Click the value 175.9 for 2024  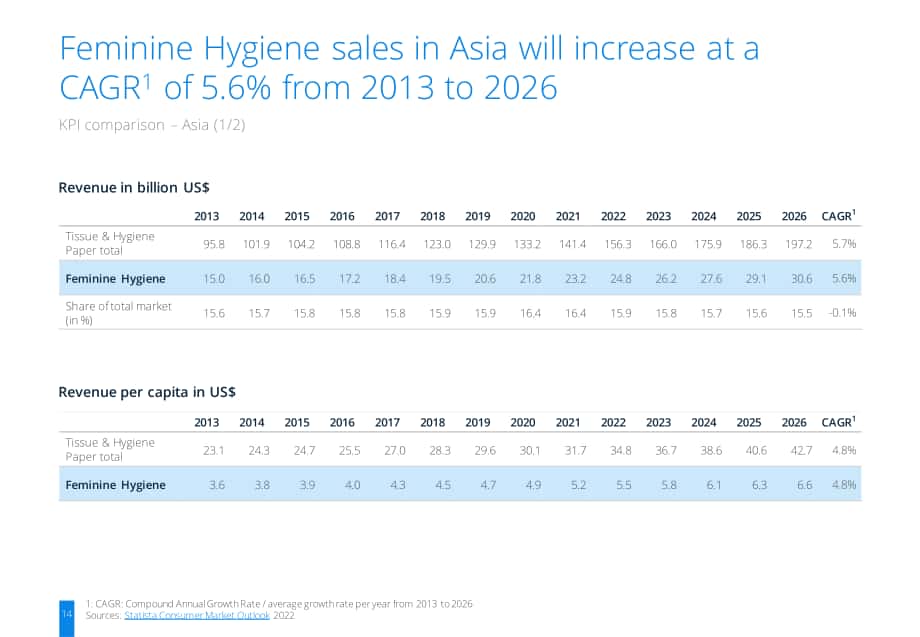coord(708,244)
